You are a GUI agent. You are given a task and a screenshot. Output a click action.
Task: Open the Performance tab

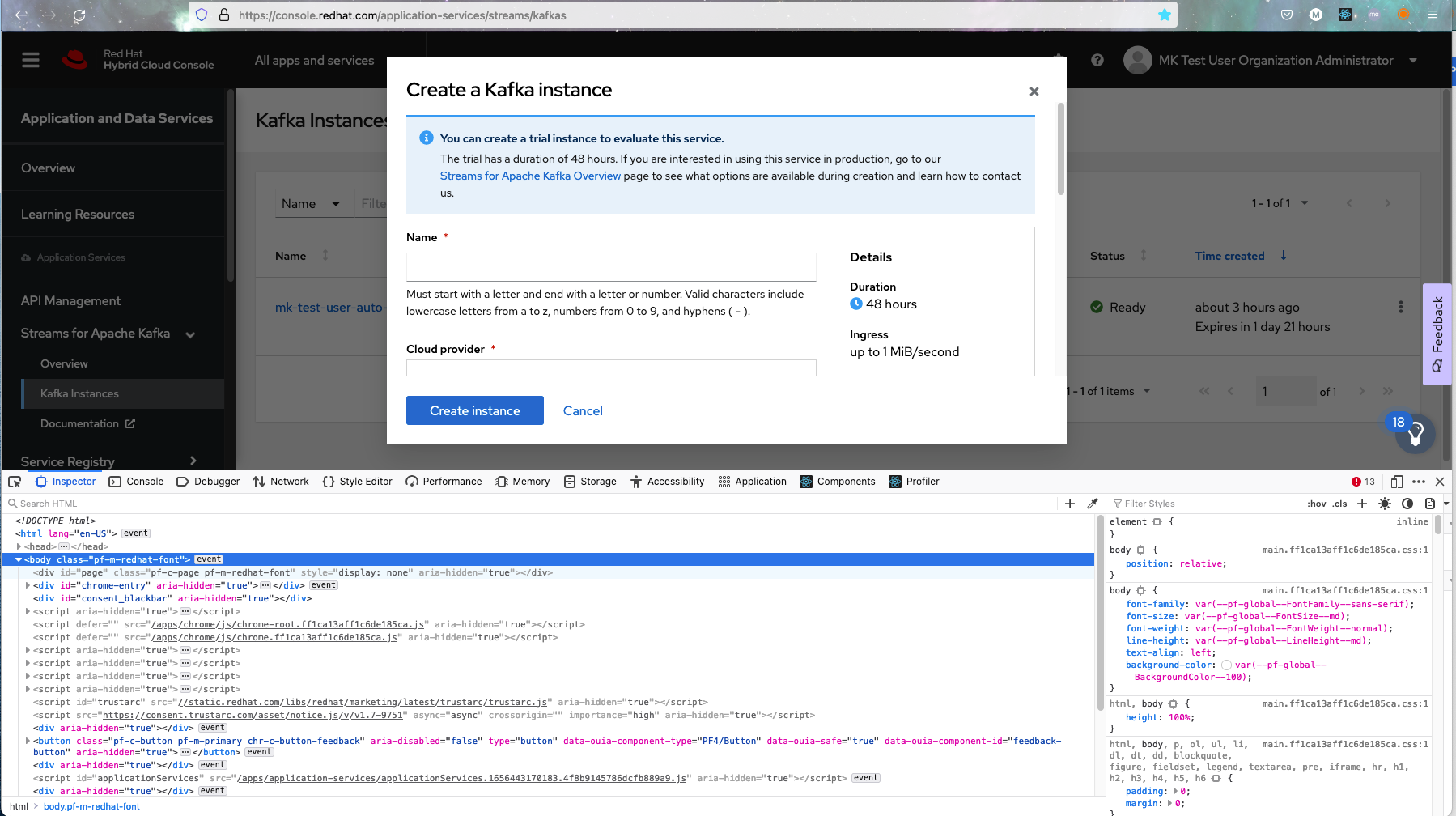coord(444,482)
